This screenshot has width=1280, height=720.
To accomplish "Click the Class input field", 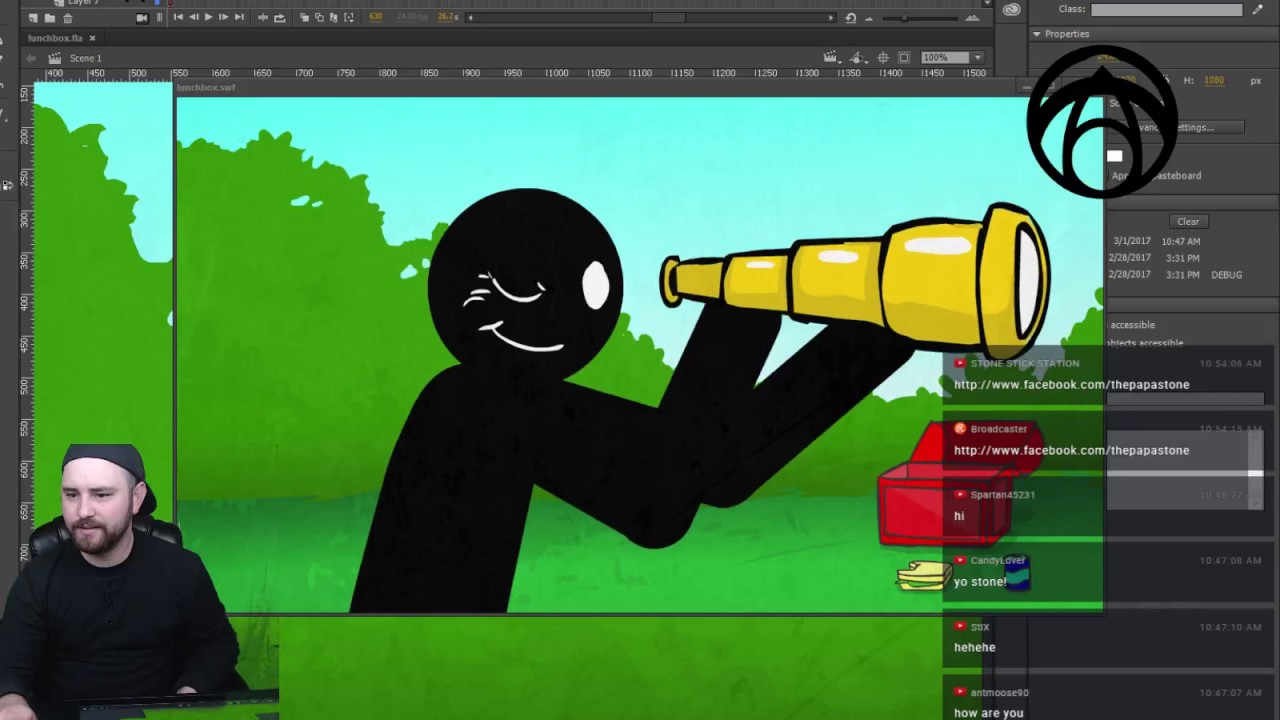I will 1167,9.
